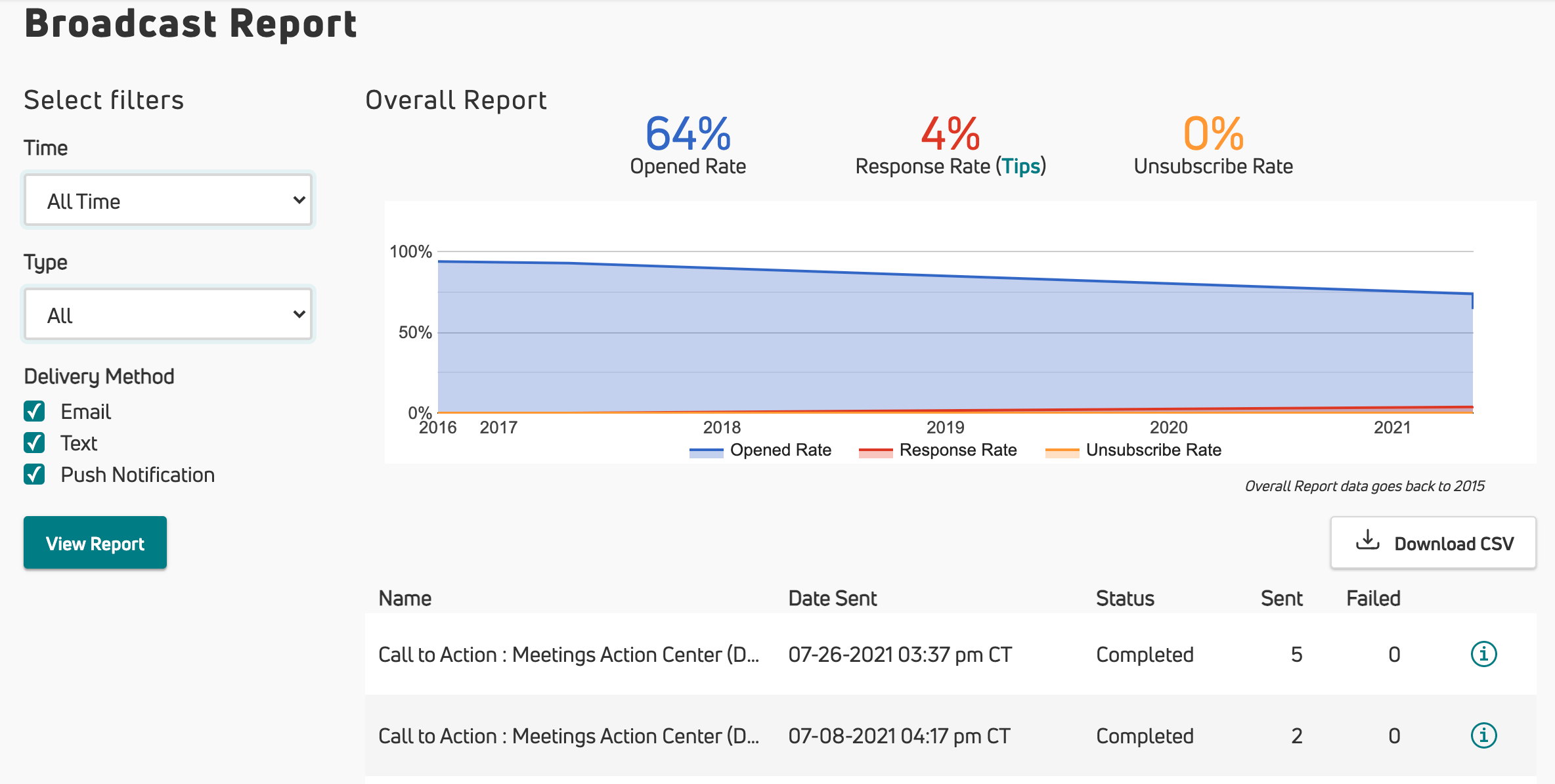Toggle Opened Rate series in chart legend
The height and width of the screenshot is (784, 1555).
pos(760,450)
